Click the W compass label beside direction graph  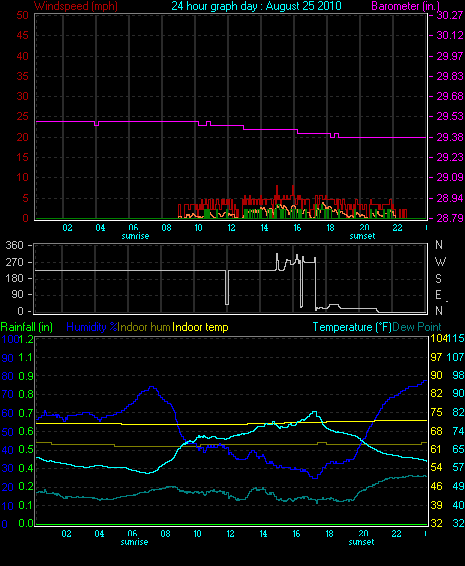[x=440, y=261]
